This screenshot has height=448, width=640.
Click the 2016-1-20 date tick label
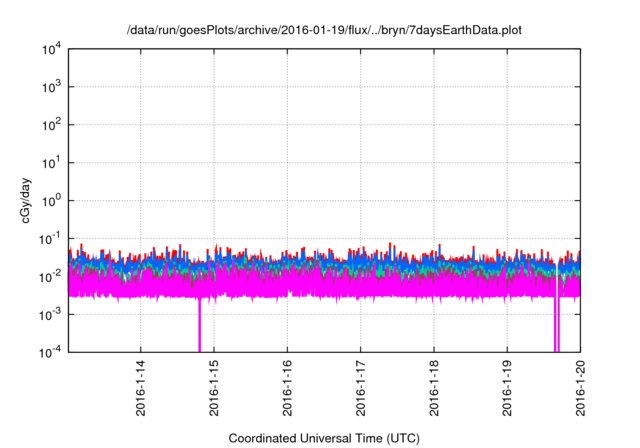click(580, 388)
